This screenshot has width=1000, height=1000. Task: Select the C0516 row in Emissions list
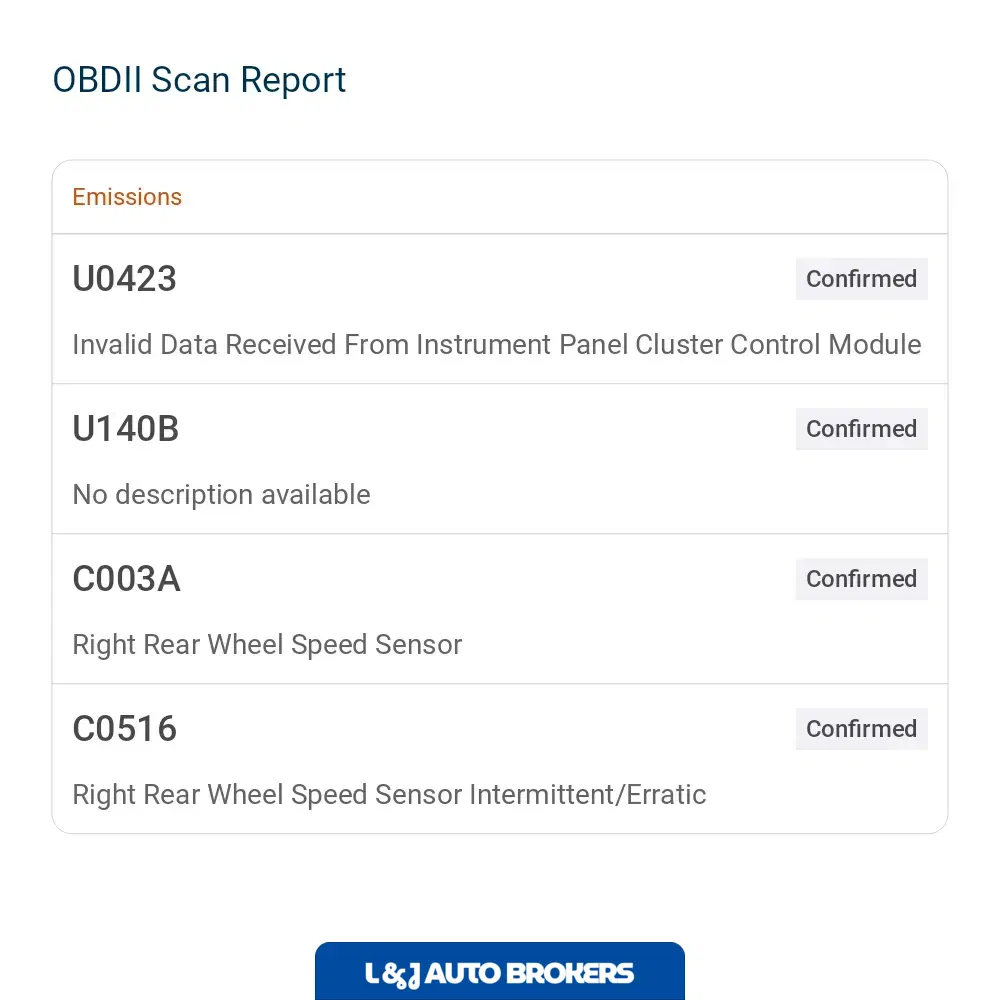click(500, 759)
